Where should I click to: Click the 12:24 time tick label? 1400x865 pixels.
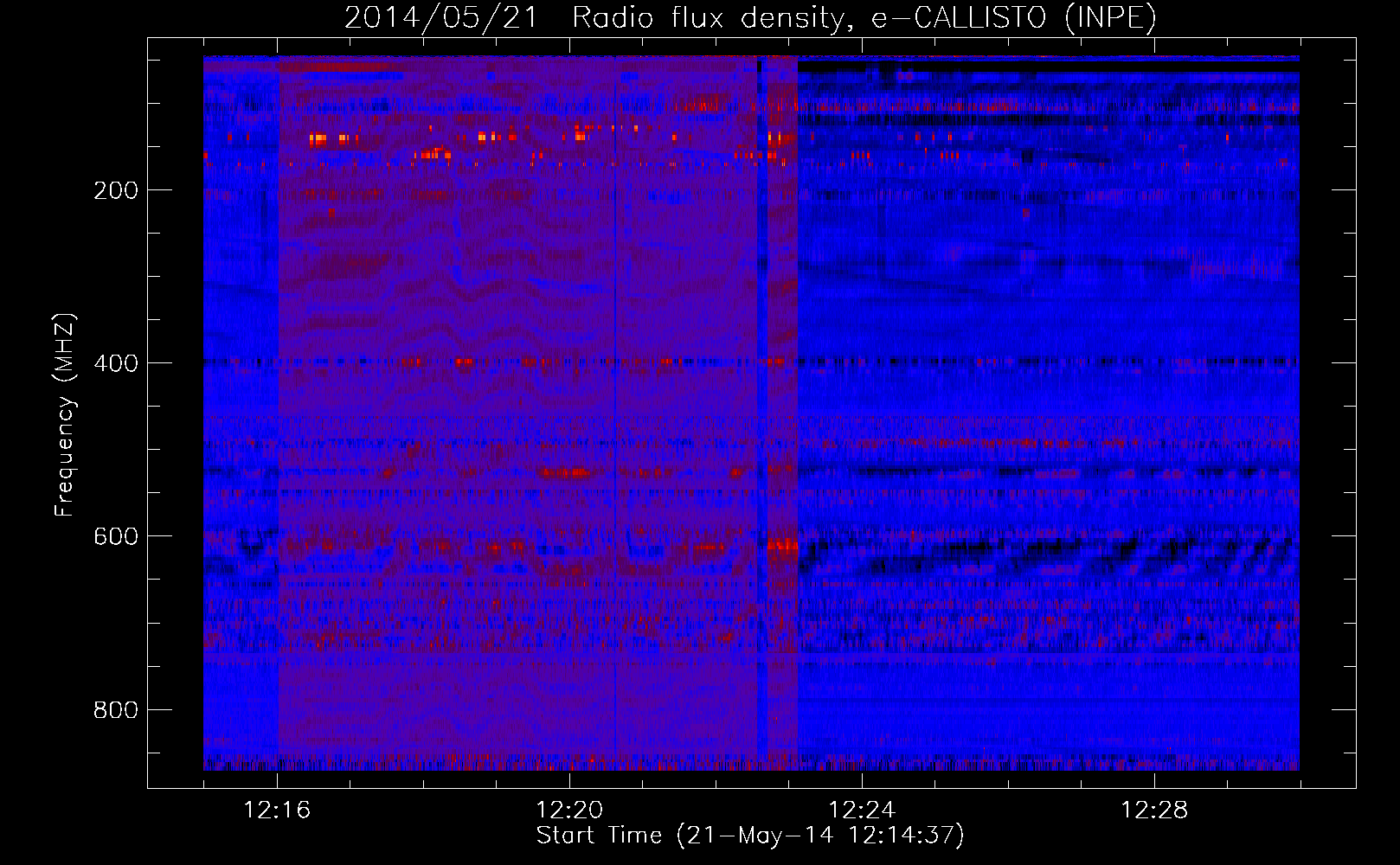[x=862, y=811]
